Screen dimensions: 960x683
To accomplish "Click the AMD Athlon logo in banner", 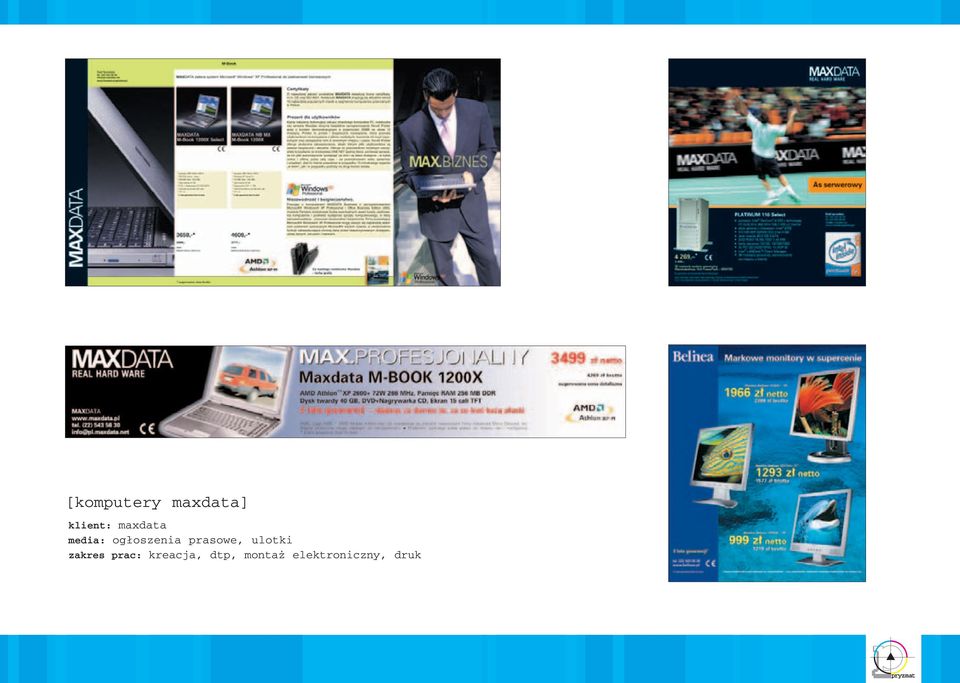I will tap(590, 412).
